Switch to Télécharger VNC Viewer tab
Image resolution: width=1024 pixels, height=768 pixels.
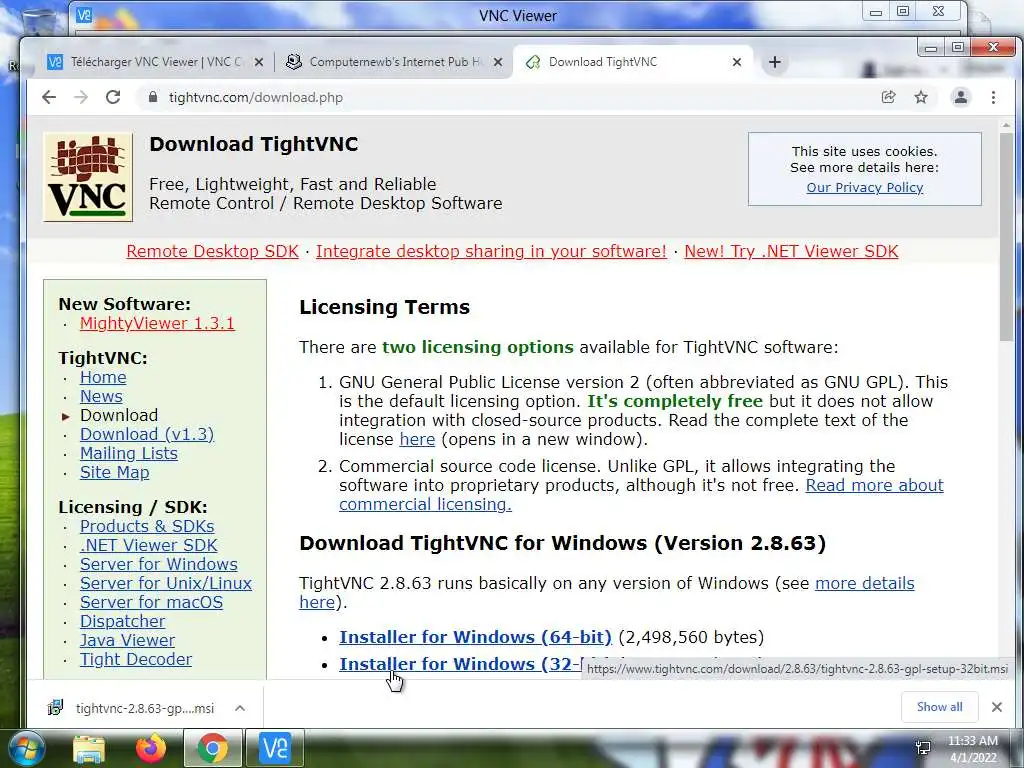pos(155,62)
